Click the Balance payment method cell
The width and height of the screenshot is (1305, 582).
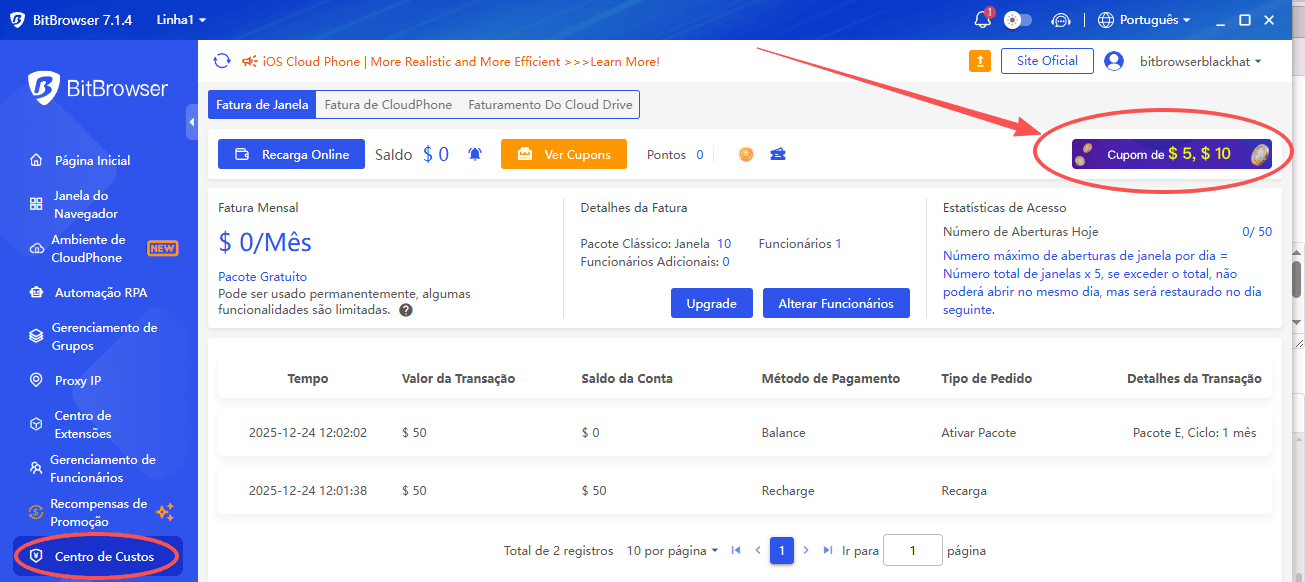783,433
